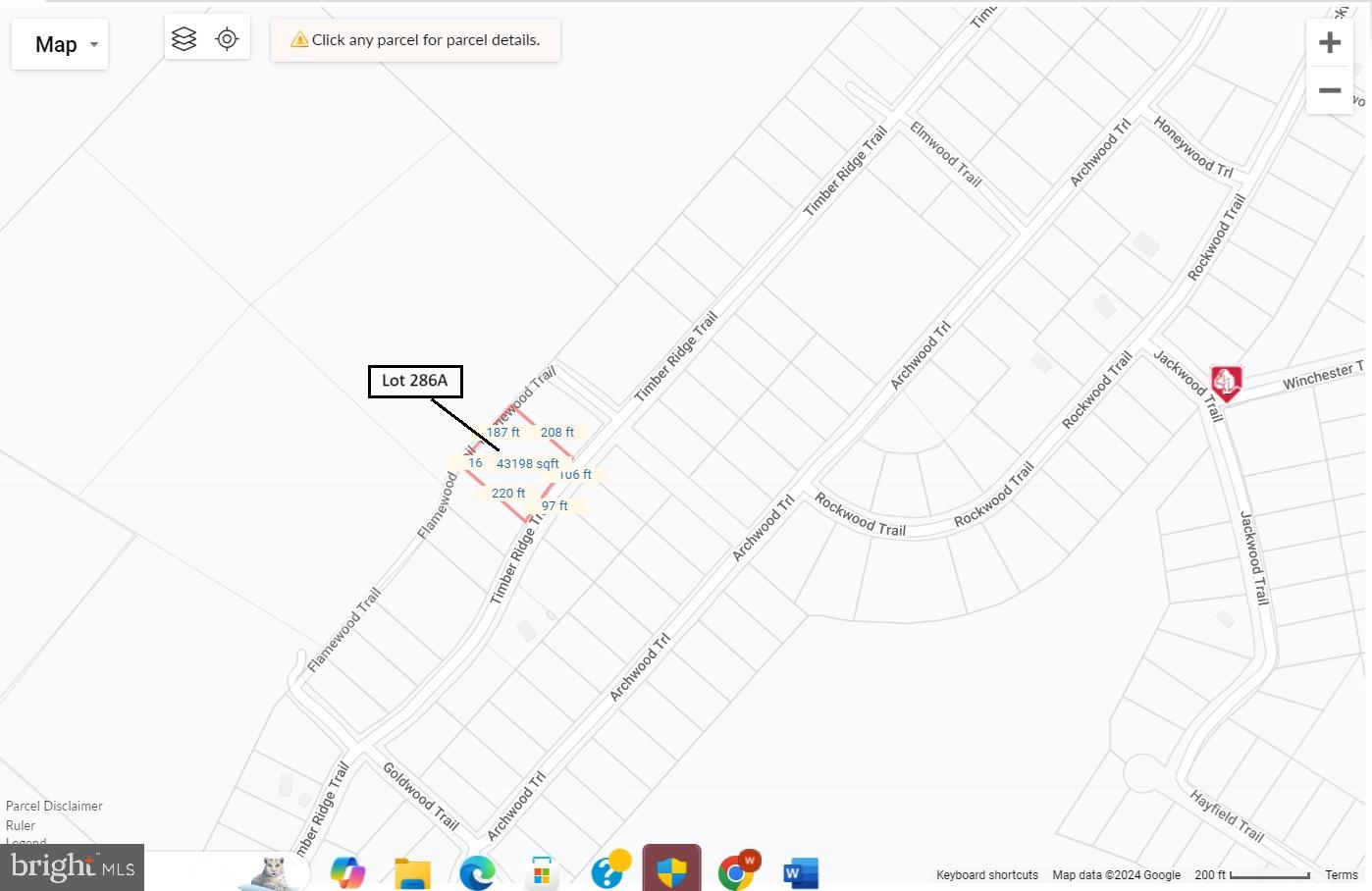
Task: Click the Click any parcel notice banner
Action: point(415,40)
